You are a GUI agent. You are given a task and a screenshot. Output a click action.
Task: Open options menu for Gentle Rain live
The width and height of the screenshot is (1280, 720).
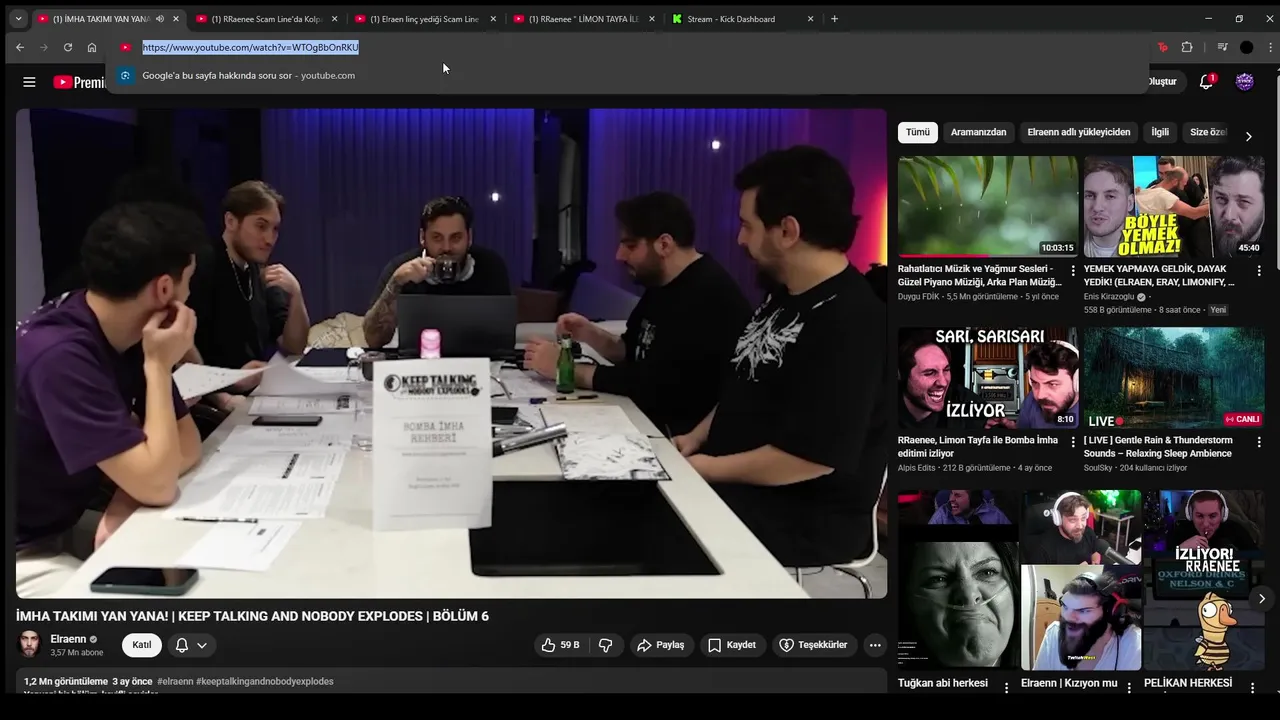(1259, 442)
